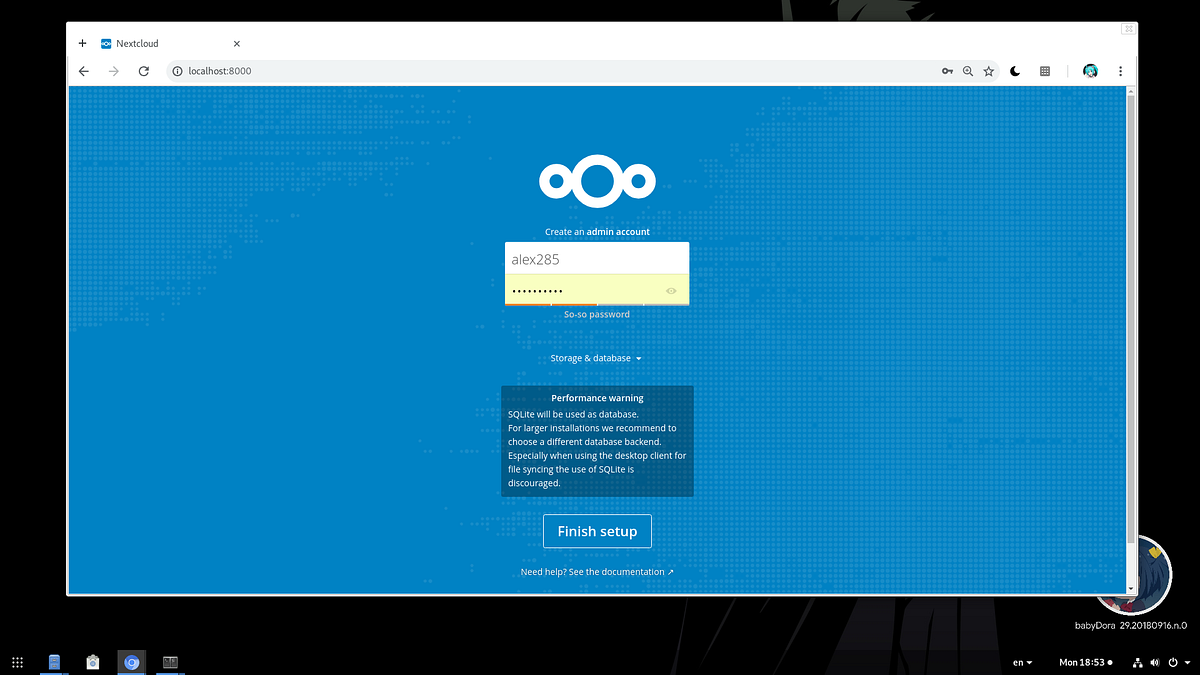This screenshot has width=1200, height=675.
Task: Click the Finish setup button
Action: pyautogui.click(x=597, y=531)
